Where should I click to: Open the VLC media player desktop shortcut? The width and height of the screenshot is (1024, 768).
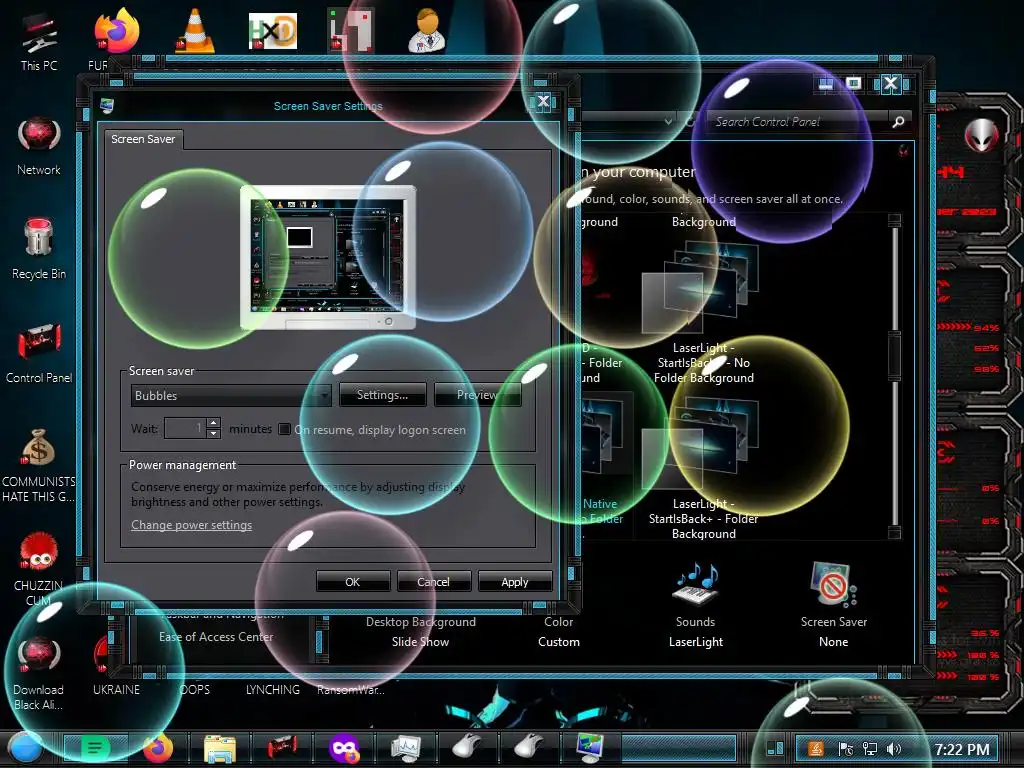(195, 30)
